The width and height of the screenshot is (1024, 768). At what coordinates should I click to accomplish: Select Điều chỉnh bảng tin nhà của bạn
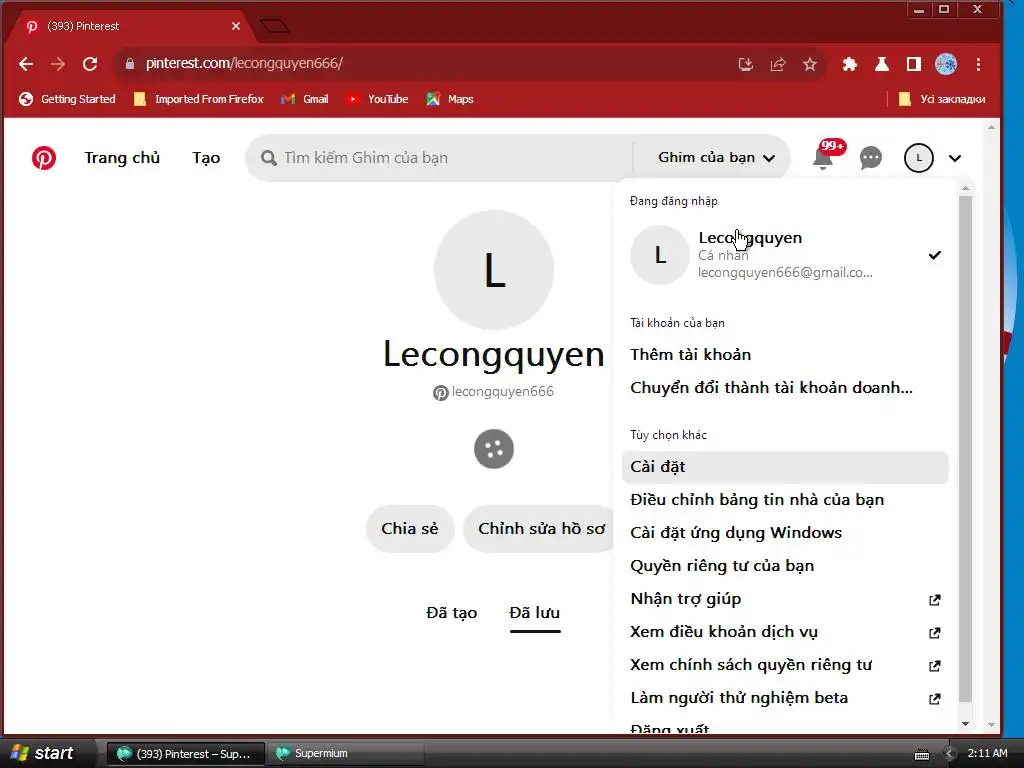tap(757, 500)
